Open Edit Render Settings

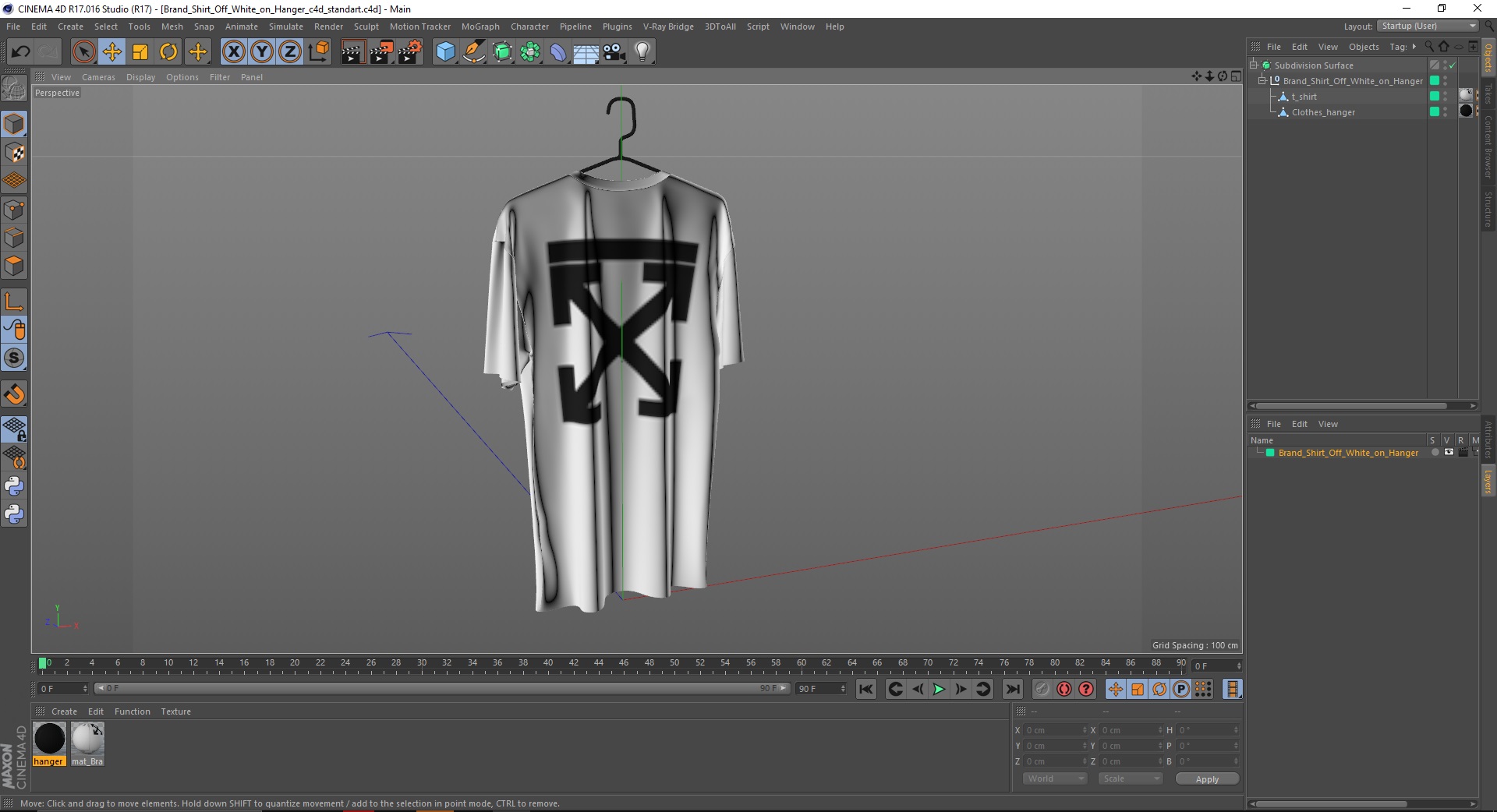[x=410, y=52]
